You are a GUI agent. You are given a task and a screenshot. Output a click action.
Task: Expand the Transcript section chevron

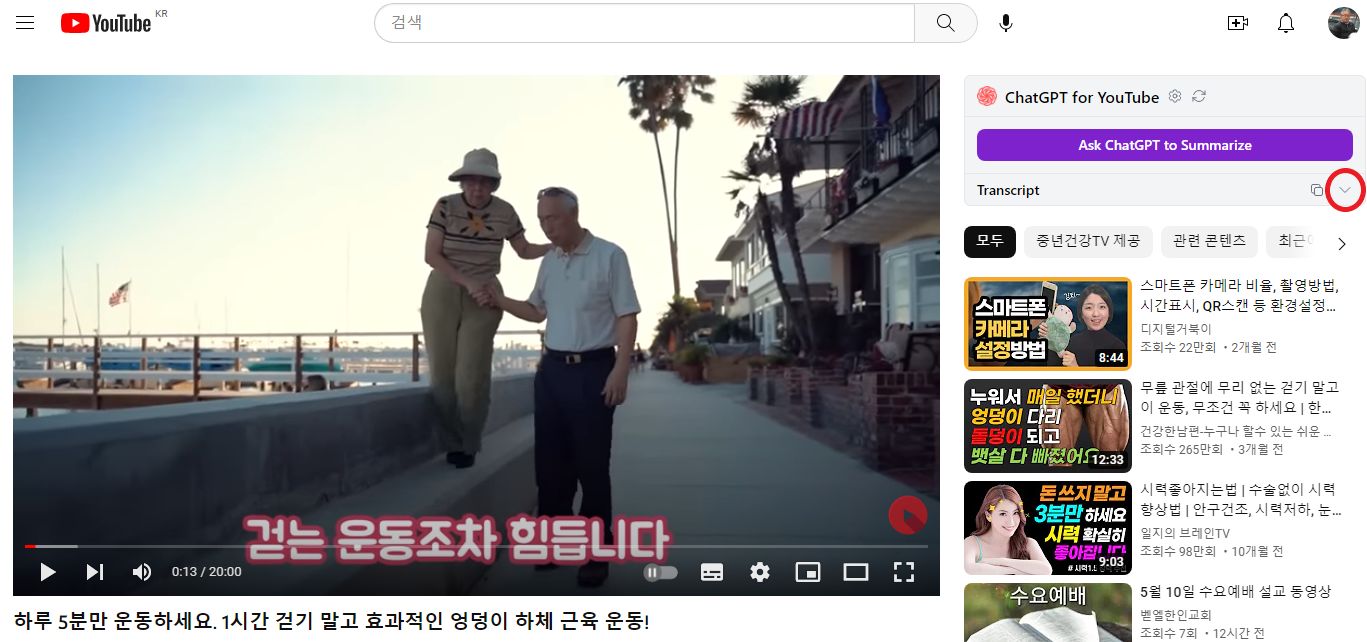(1345, 189)
